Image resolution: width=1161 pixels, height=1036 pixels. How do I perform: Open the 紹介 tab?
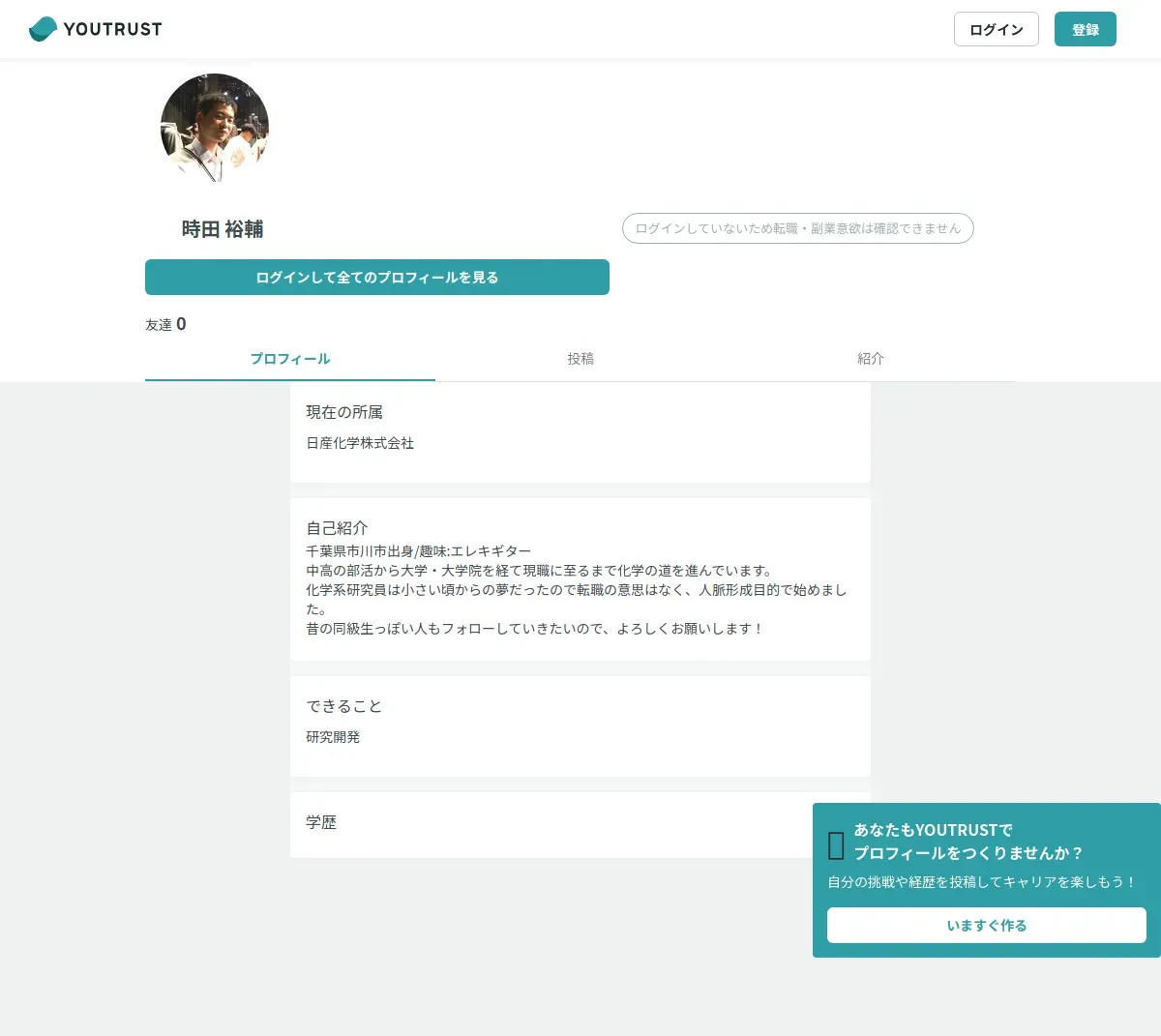click(871, 359)
